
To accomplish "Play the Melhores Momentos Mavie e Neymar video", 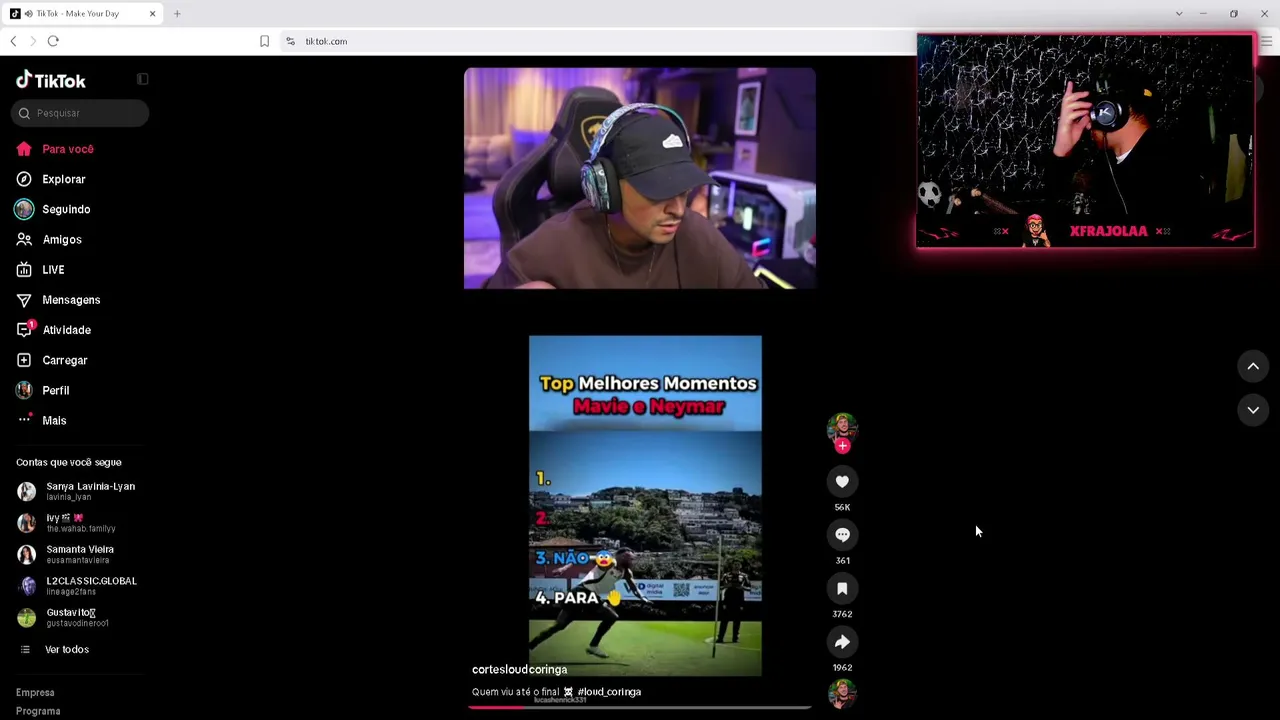I will click(x=645, y=506).
